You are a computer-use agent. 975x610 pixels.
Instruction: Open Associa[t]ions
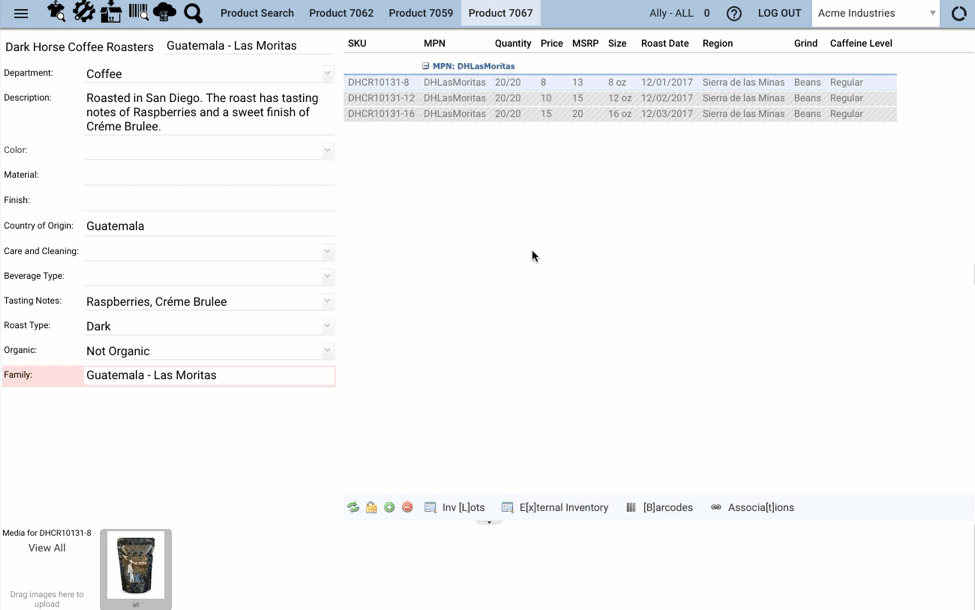(761, 507)
